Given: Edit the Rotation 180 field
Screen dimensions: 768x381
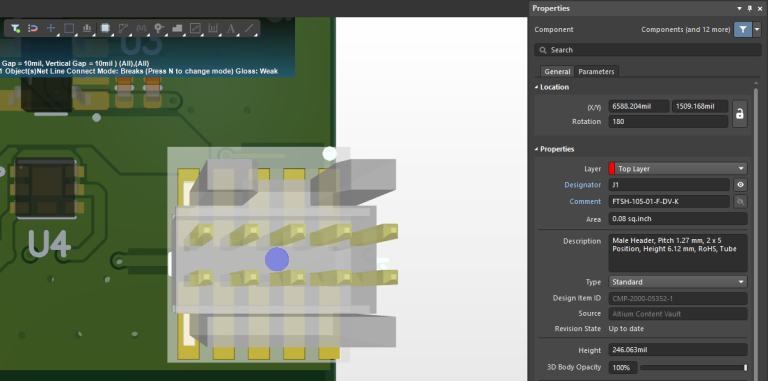Looking at the screenshot, I should [x=668, y=121].
